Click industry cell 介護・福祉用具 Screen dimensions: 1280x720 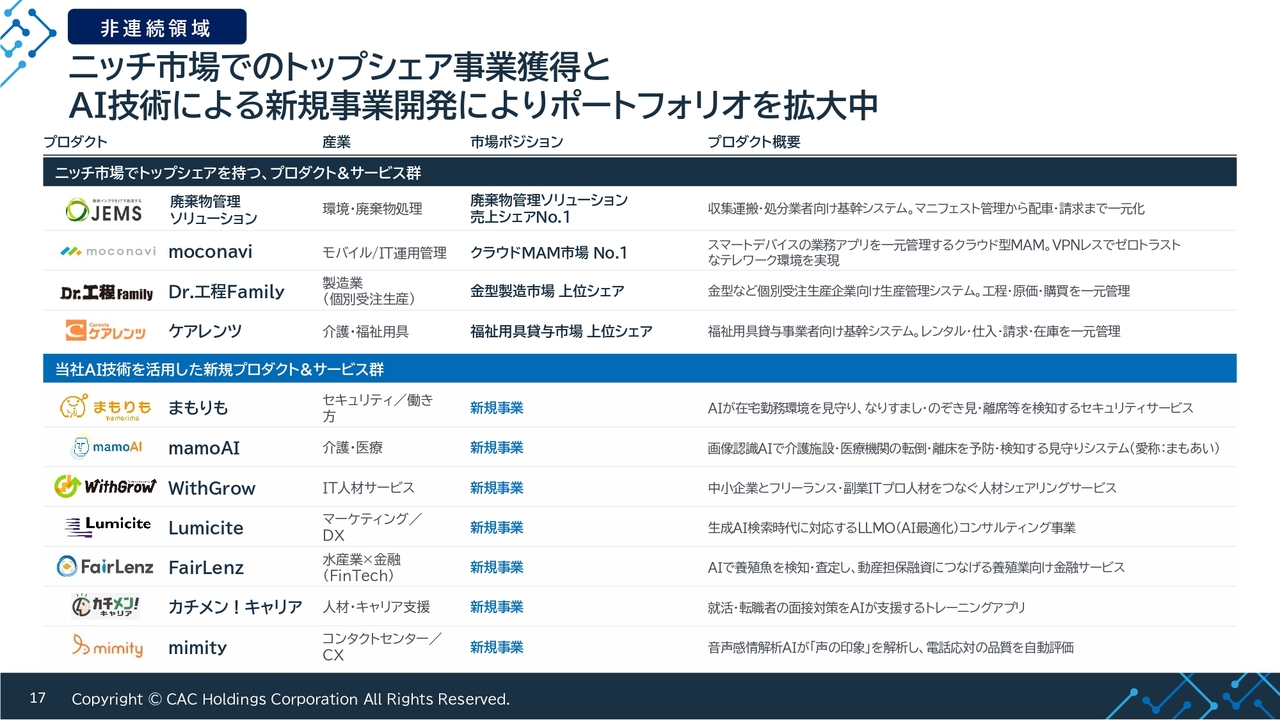[365, 331]
